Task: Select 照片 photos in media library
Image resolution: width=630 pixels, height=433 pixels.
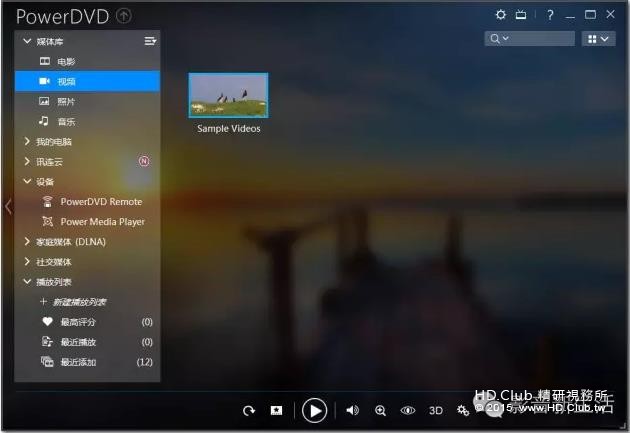Action: [x=87, y=102]
